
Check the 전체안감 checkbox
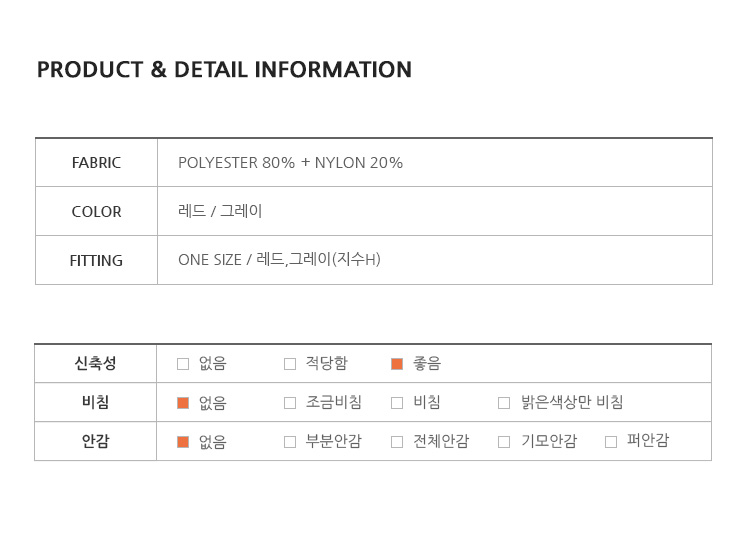[x=397, y=442]
